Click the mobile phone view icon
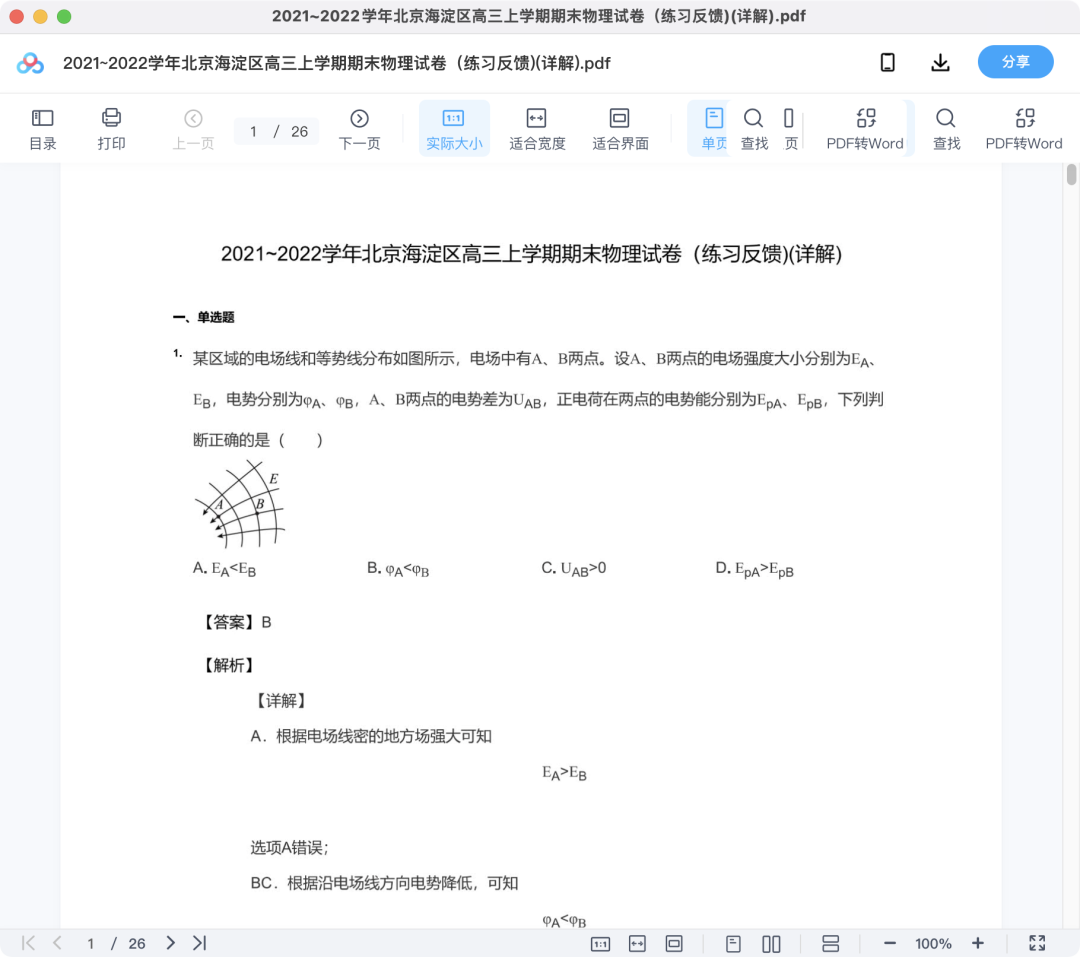 pyautogui.click(x=888, y=63)
